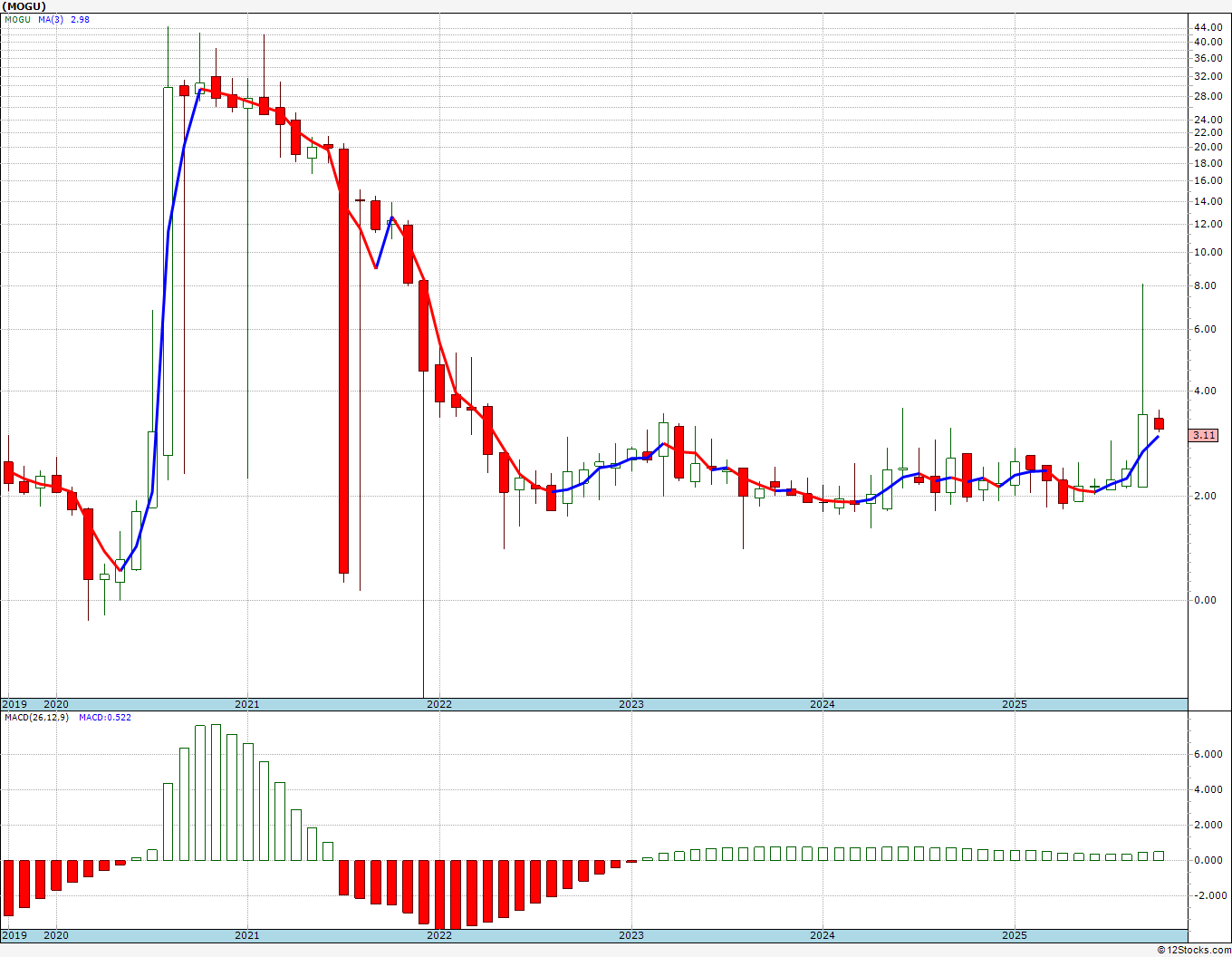Click the 40.00 price axis label
Viewport: 1232px width, 957px height.
tap(1208, 42)
